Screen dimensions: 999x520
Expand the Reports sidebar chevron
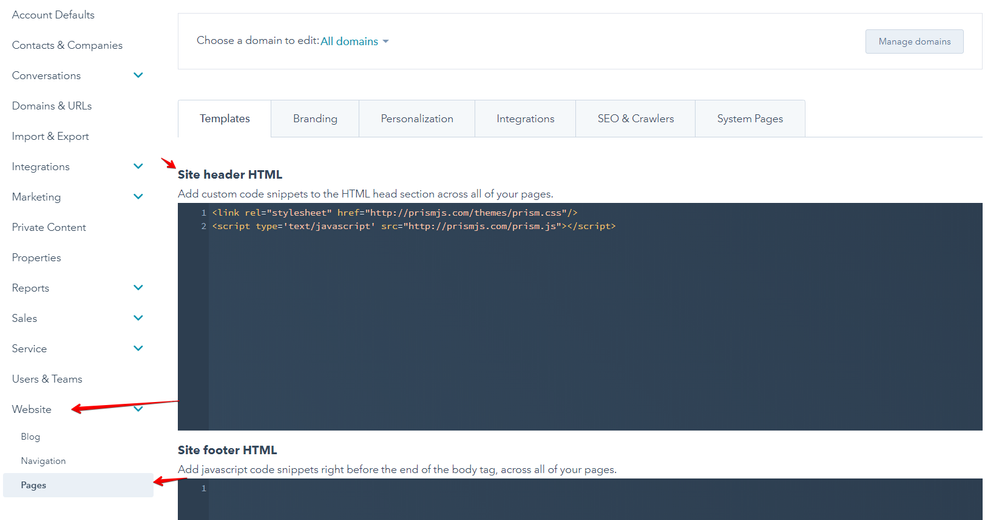coord(138,288)
